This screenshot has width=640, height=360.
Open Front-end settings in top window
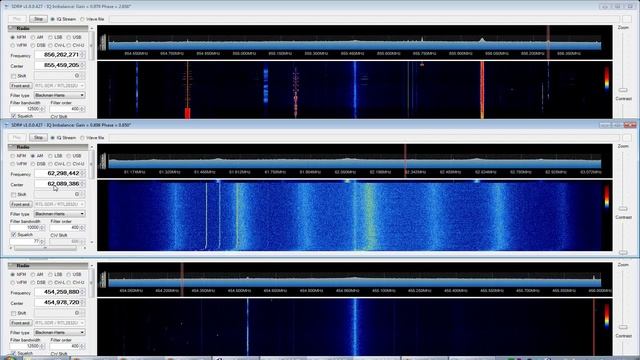click(21, 86)
